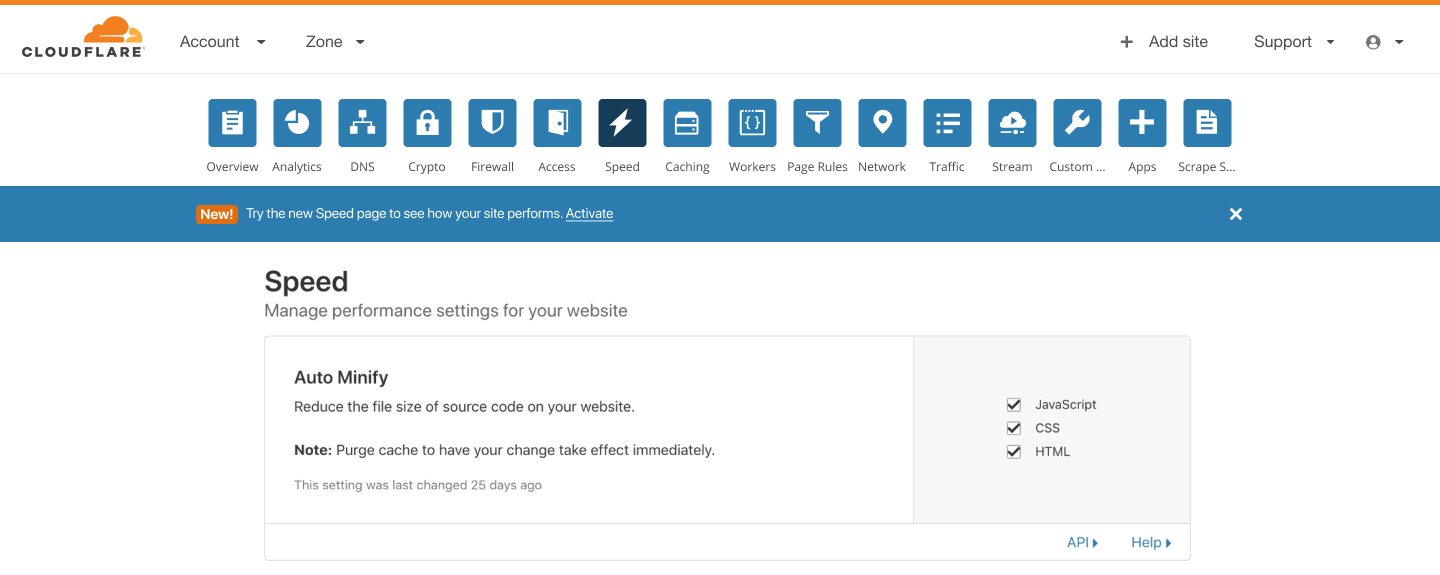Open the Apps plus icon
The height and width of the screenshot is (575, 1440).
(1142, 123)
